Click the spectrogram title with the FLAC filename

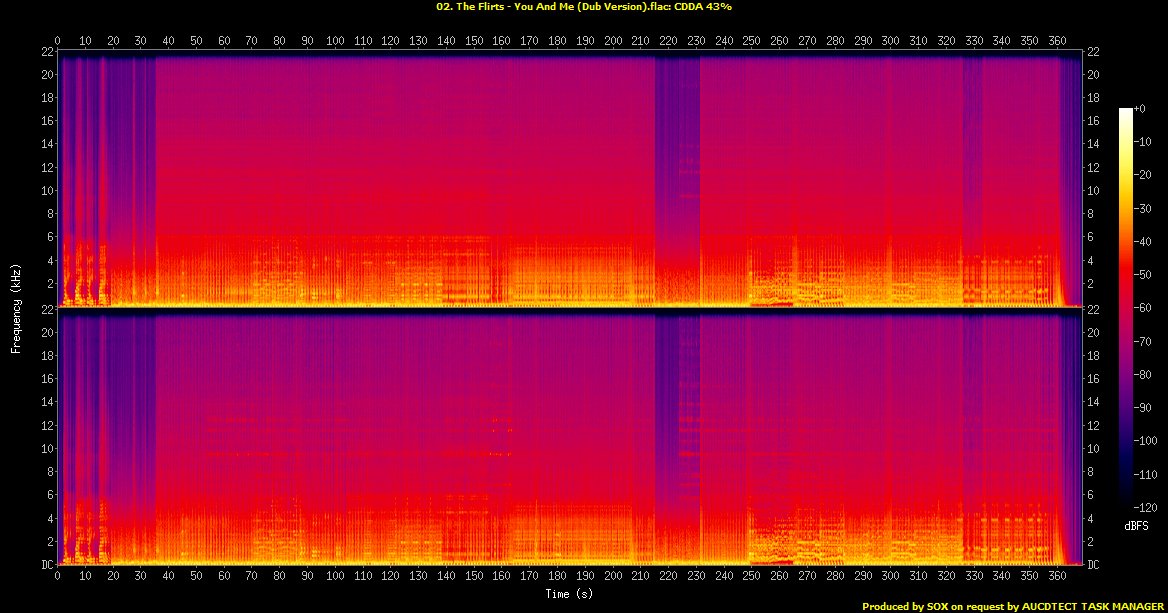584,7
